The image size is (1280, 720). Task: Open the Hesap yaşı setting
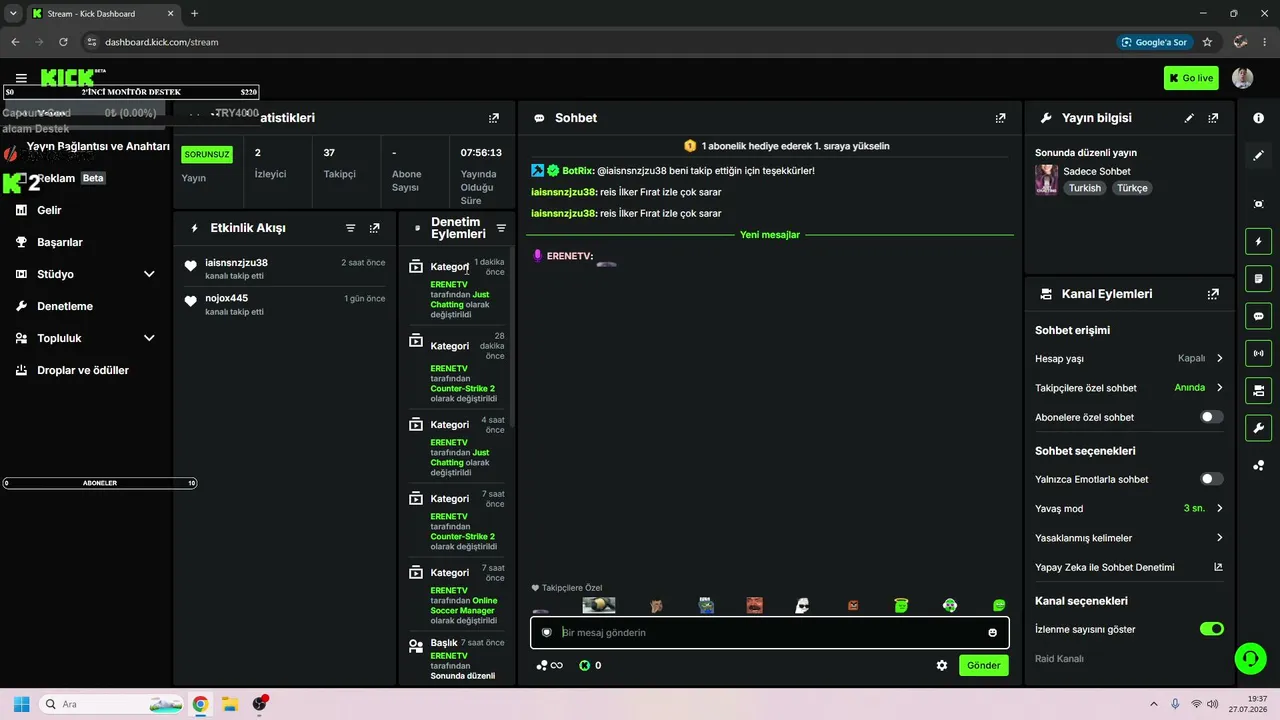click(x=1129, y=358)
